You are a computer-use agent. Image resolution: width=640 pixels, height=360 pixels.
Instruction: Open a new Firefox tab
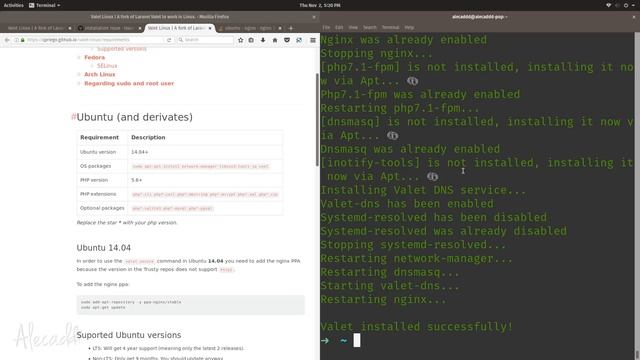click(x=291, y=28)
